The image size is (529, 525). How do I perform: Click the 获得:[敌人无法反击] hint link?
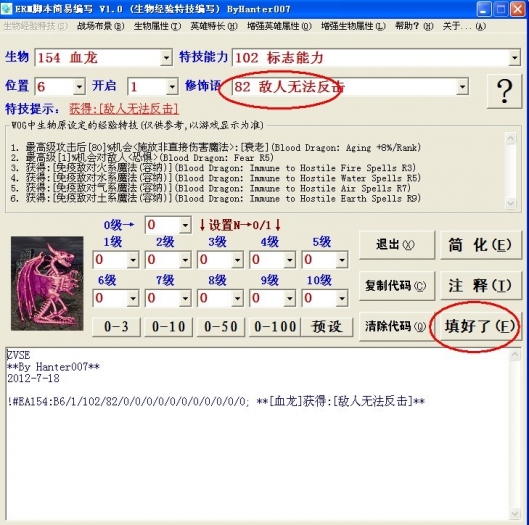(124, 109)
